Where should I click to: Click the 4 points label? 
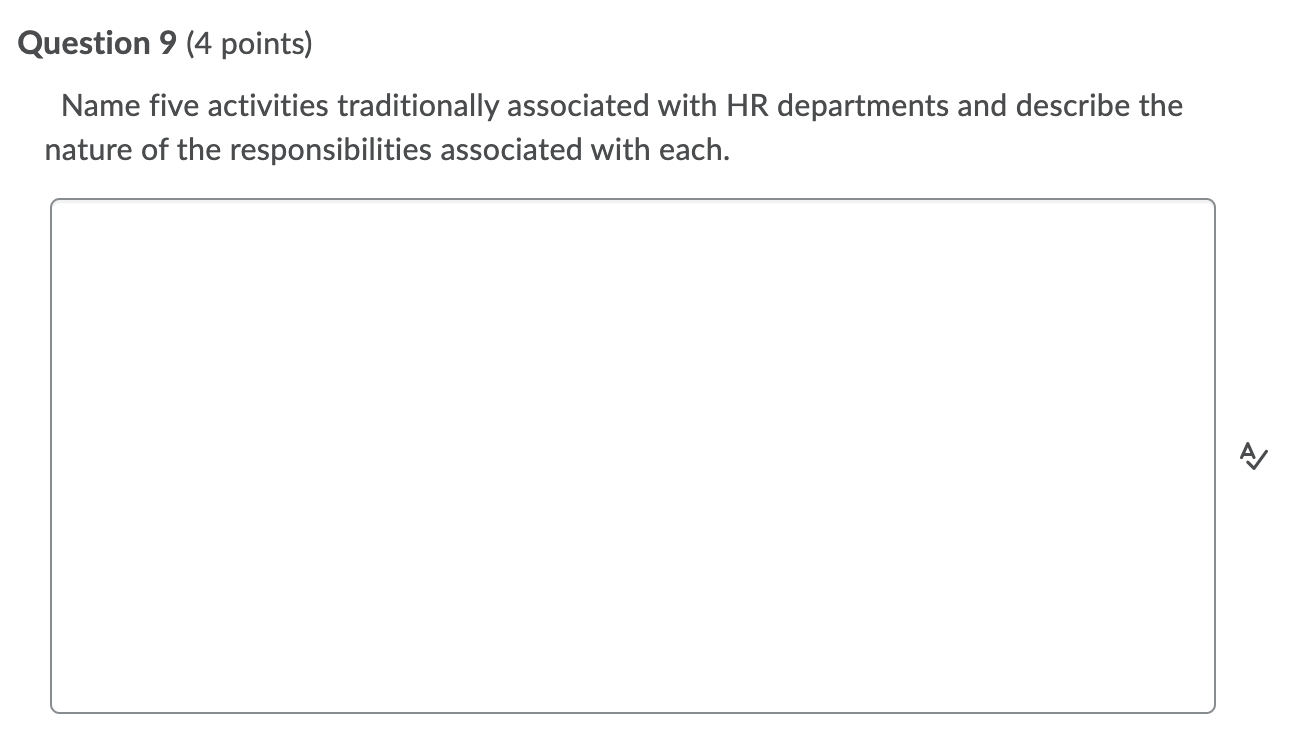pos(248,43)
